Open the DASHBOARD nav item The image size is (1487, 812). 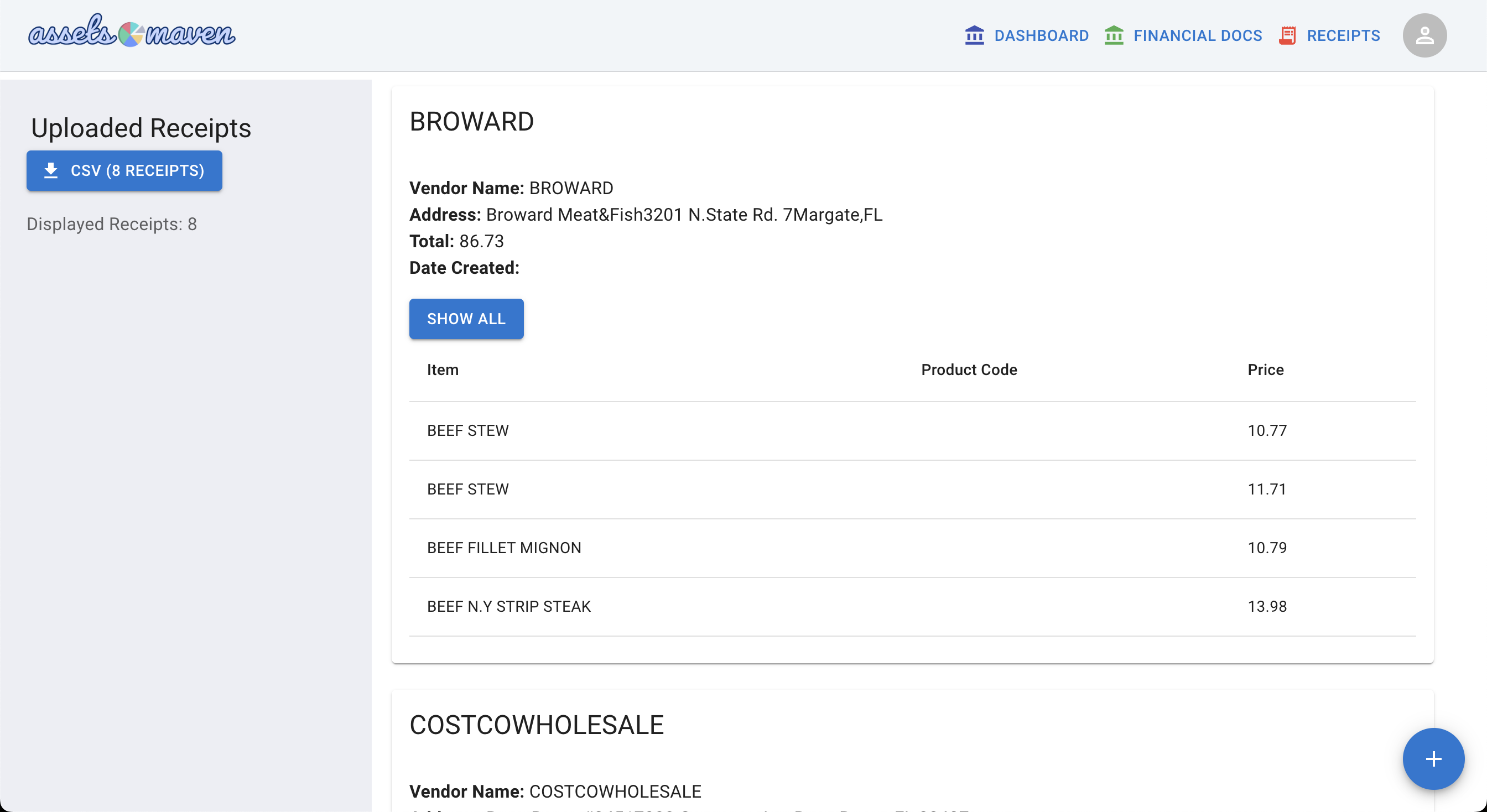[x=1041, y=35]
